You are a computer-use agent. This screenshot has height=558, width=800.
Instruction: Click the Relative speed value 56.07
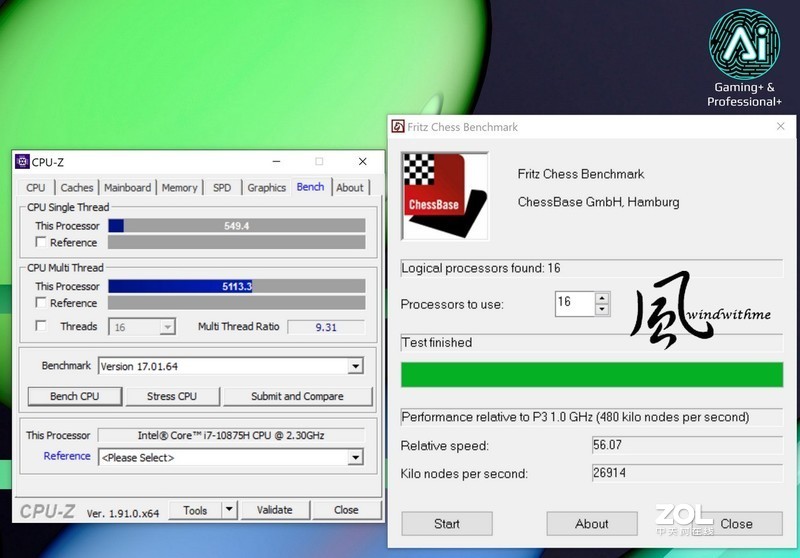tap(687, 445)
